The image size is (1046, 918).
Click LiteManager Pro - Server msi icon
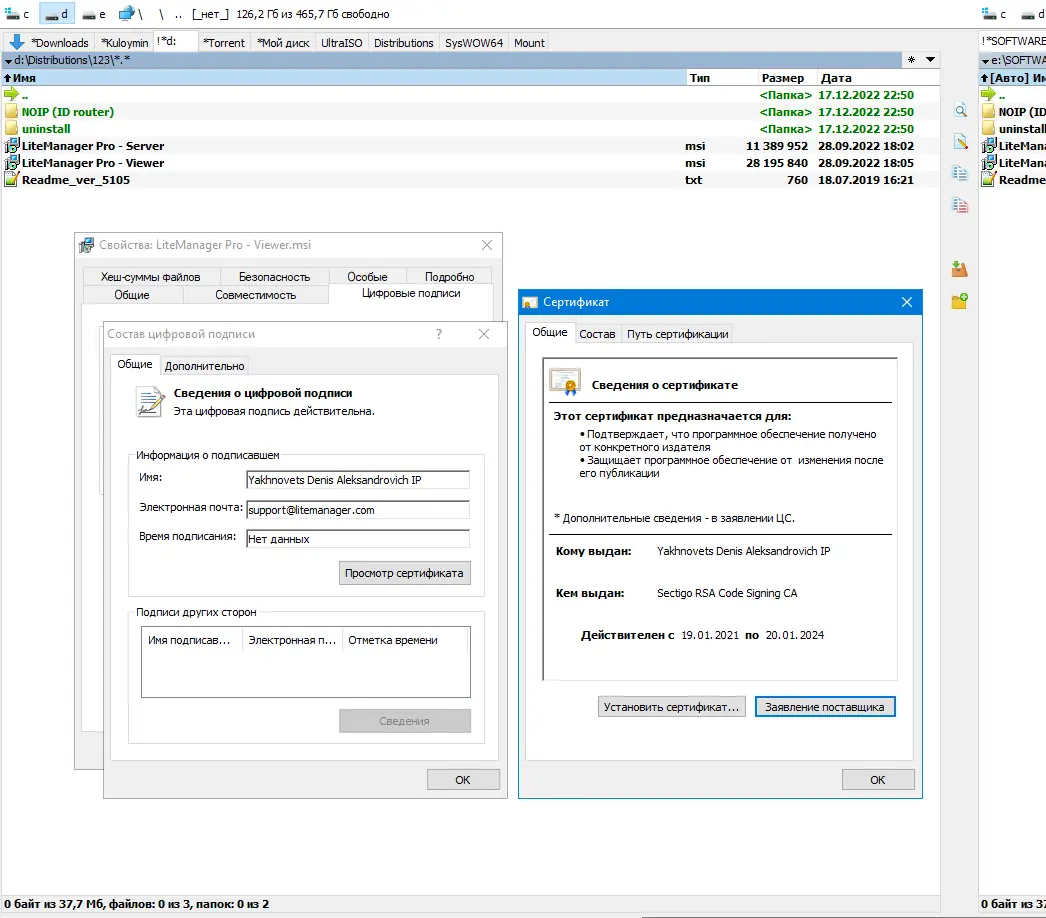point(11,145)
